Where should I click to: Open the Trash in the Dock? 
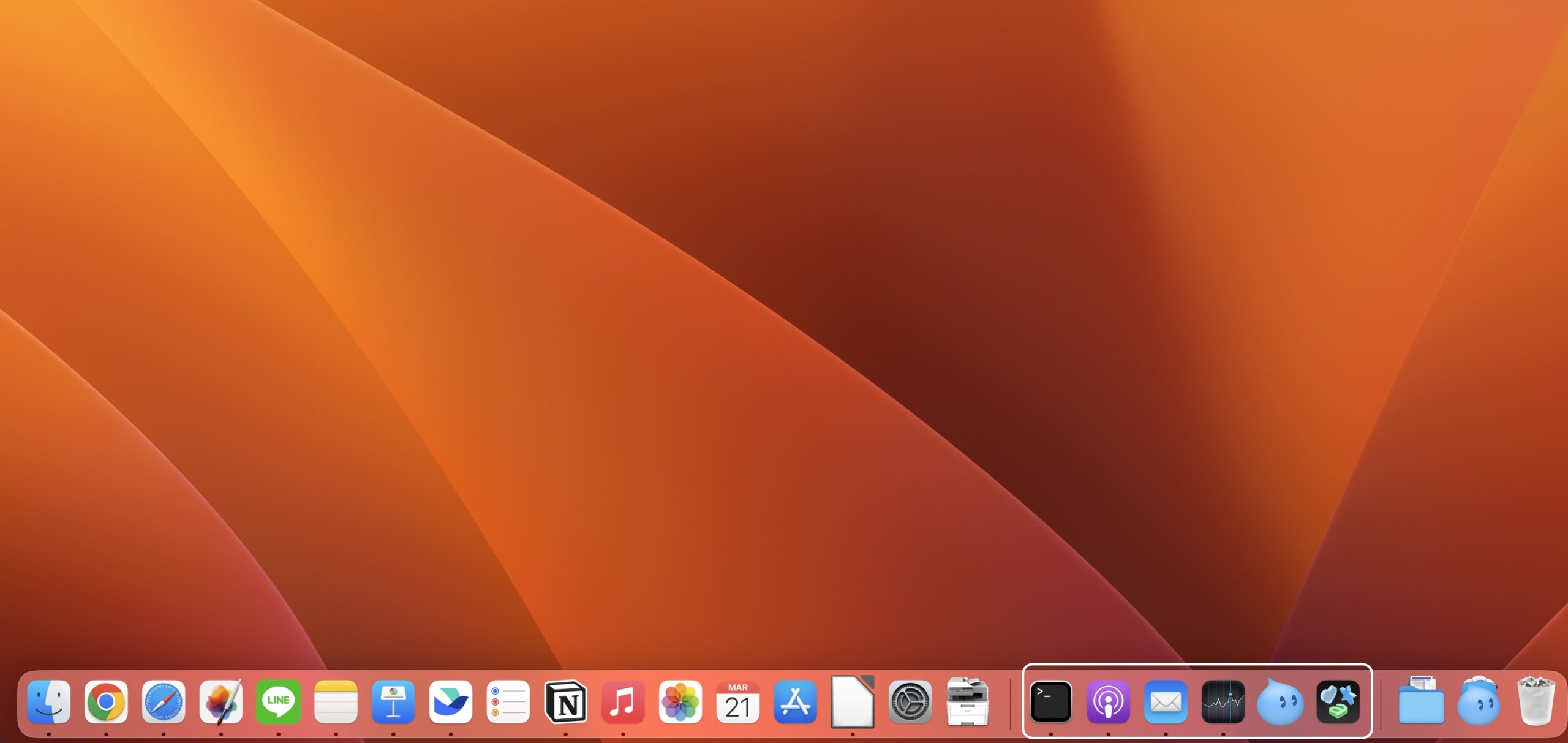[1537, 701]
